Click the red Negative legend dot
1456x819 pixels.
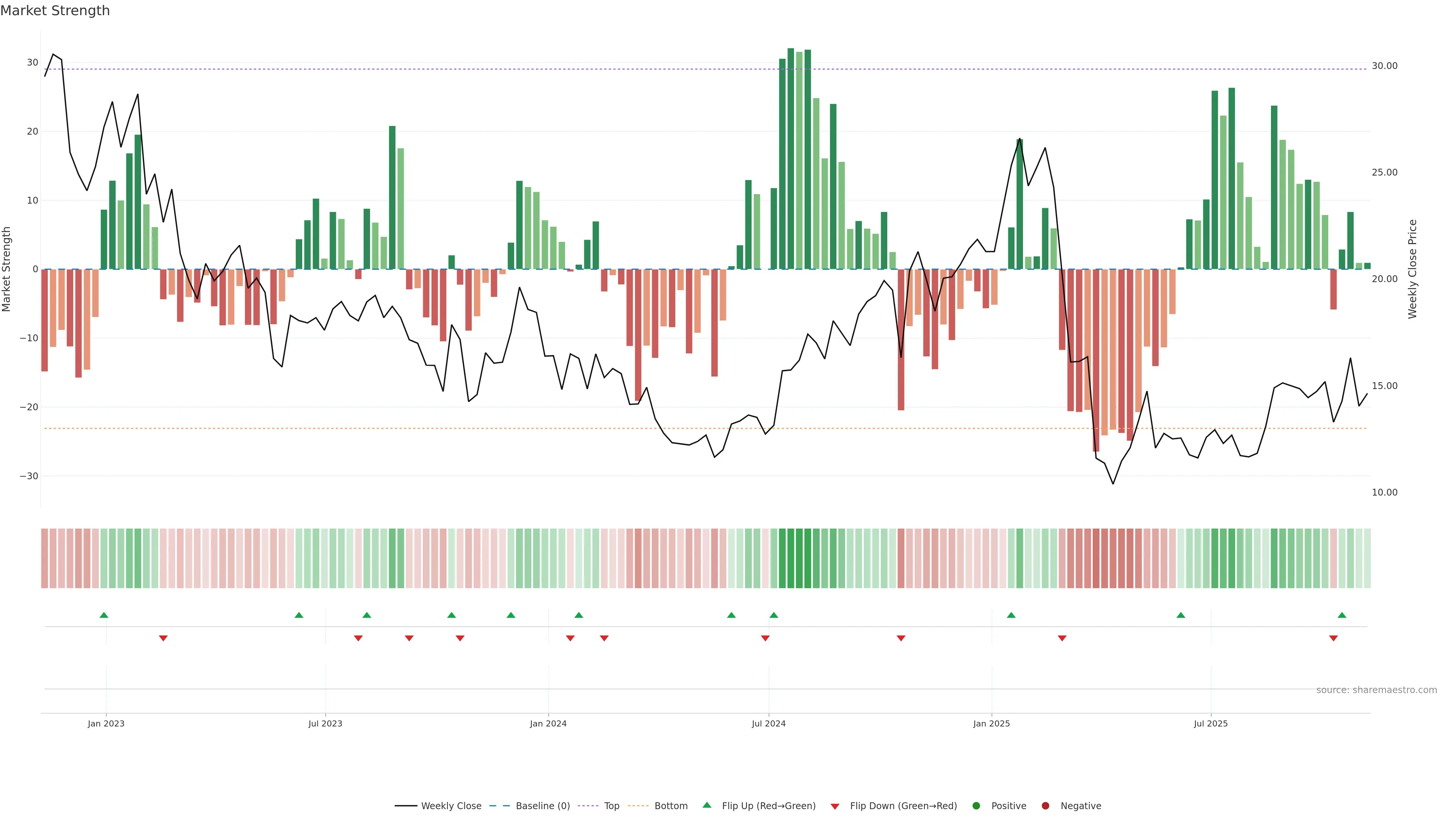pos(1045,806)
